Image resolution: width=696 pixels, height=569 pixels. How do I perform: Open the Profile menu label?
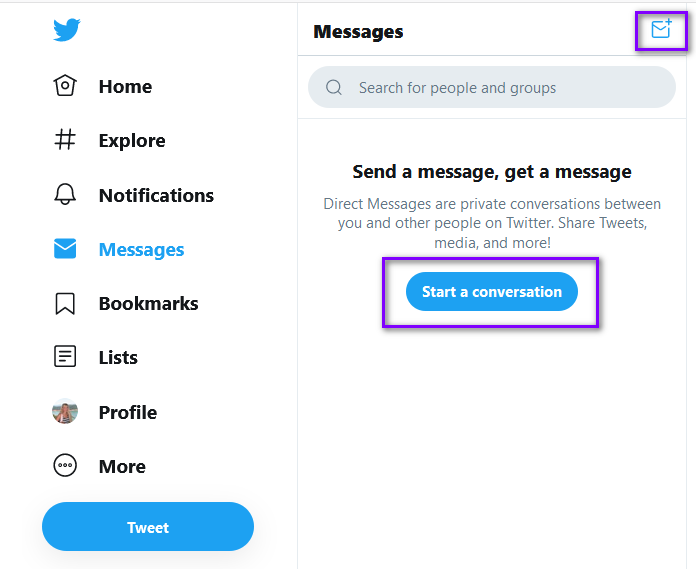tap(128, 412)
